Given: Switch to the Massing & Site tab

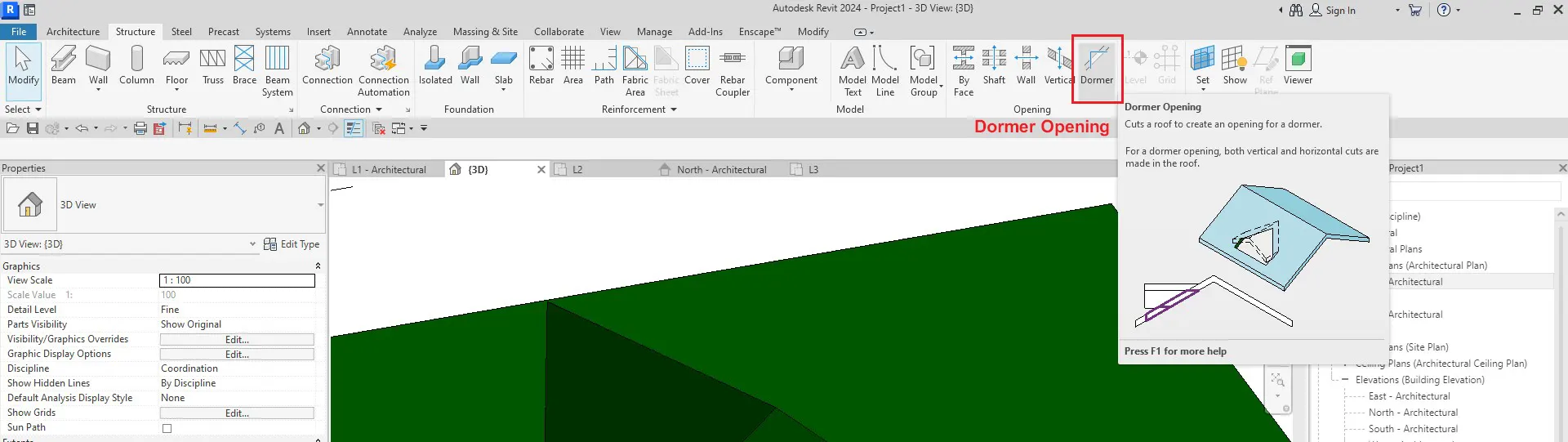Looking at the screenshot, I should (x=485, y=32).
